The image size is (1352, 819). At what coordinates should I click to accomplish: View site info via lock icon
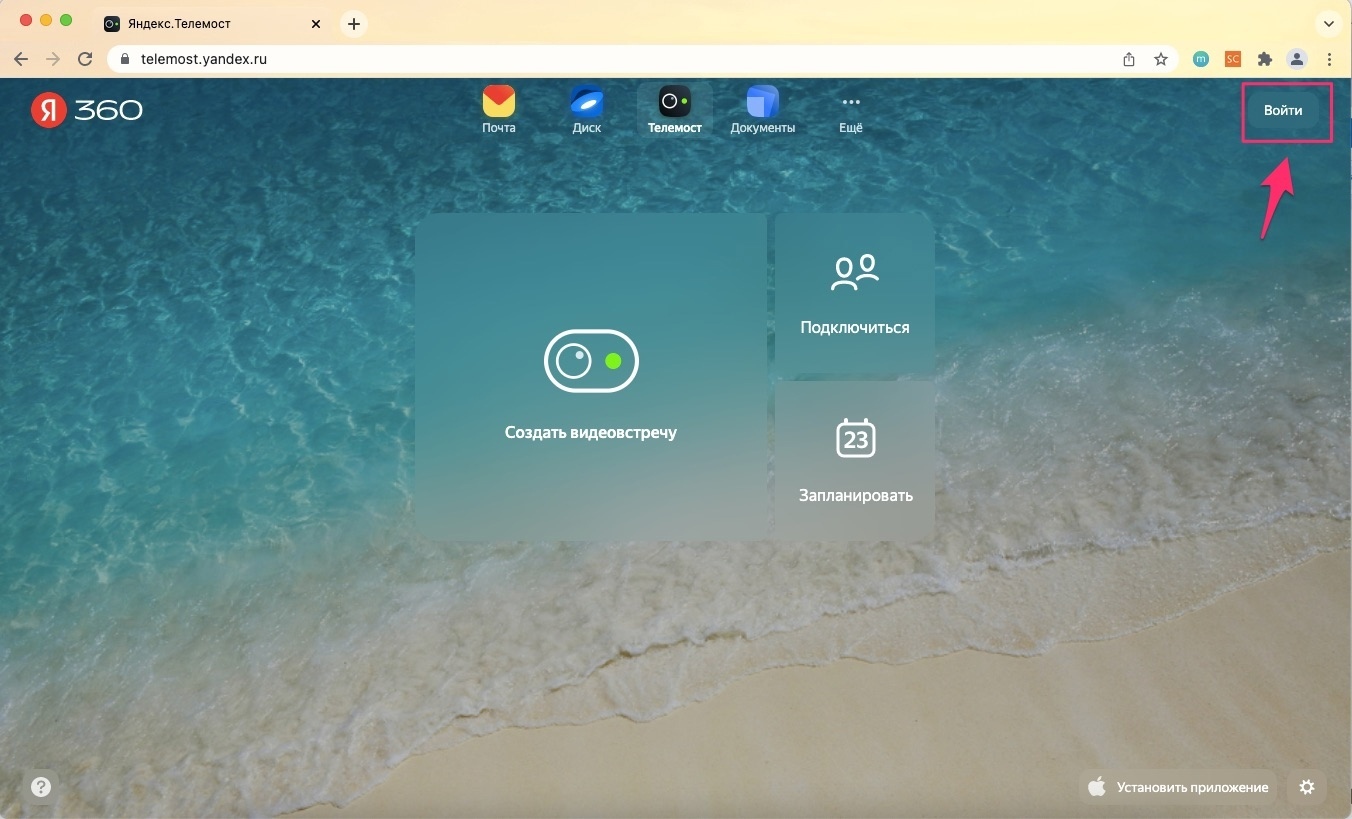[125, 59]
